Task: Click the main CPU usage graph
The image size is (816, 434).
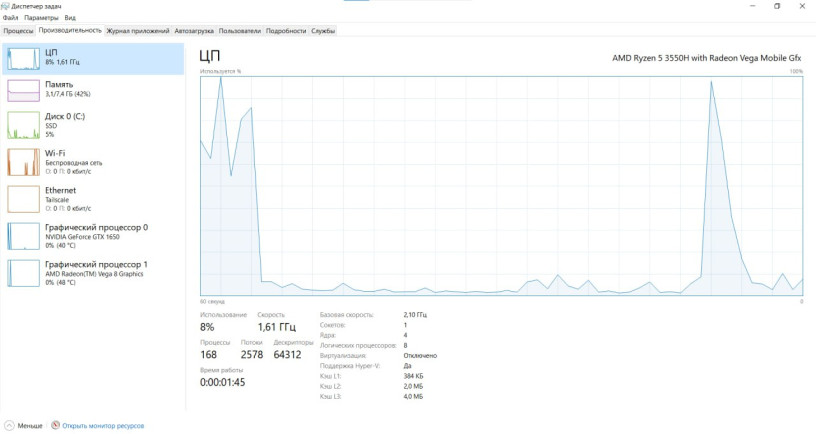Action: [502, 186]
